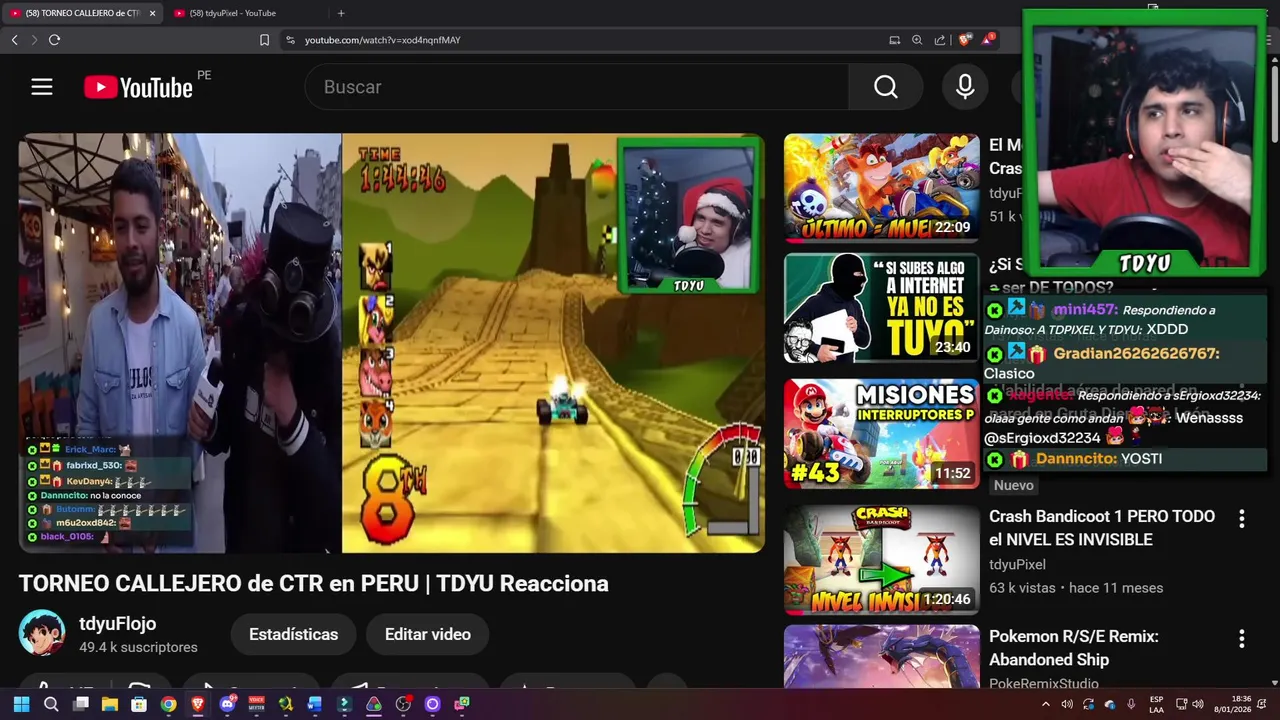Open volume control in system tray

point(1198,704)
